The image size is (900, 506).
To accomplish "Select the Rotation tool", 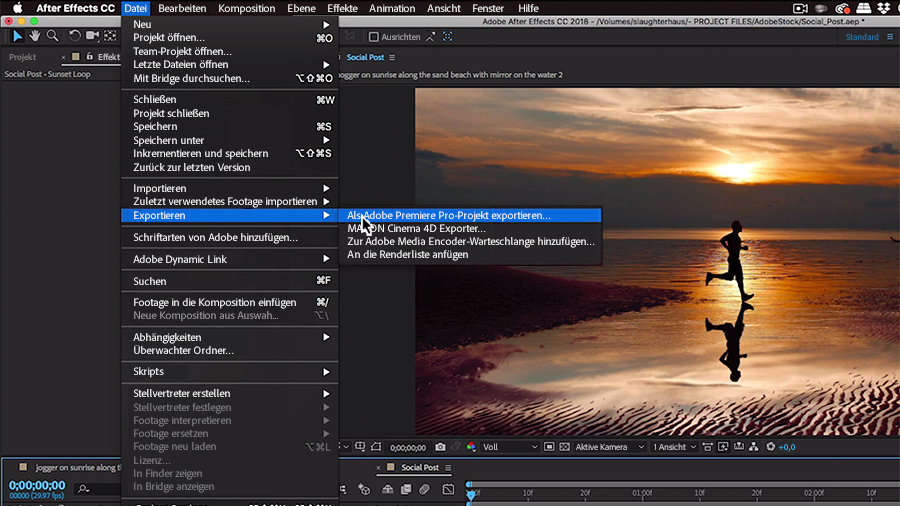I will (x=75, y=36).
